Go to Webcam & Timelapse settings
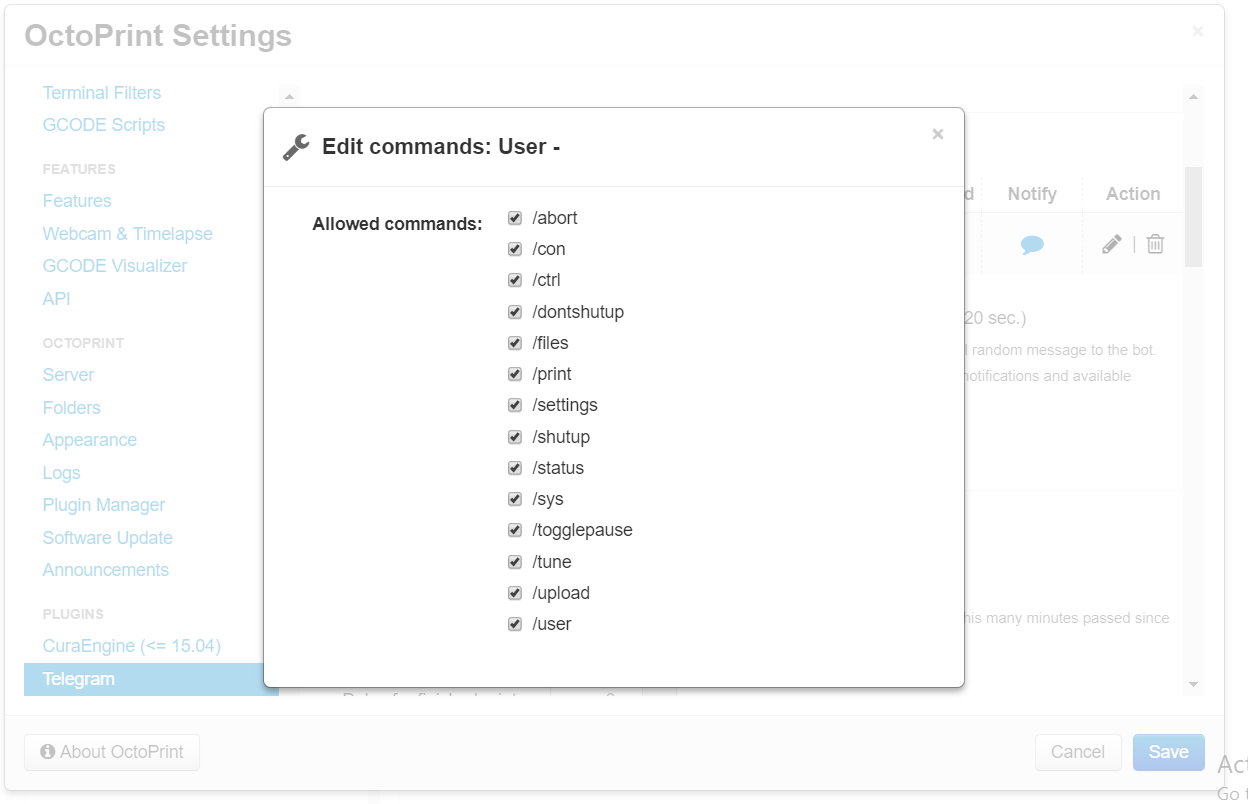The height and width of the screenshot is (804, 1248). pos(127,234)
